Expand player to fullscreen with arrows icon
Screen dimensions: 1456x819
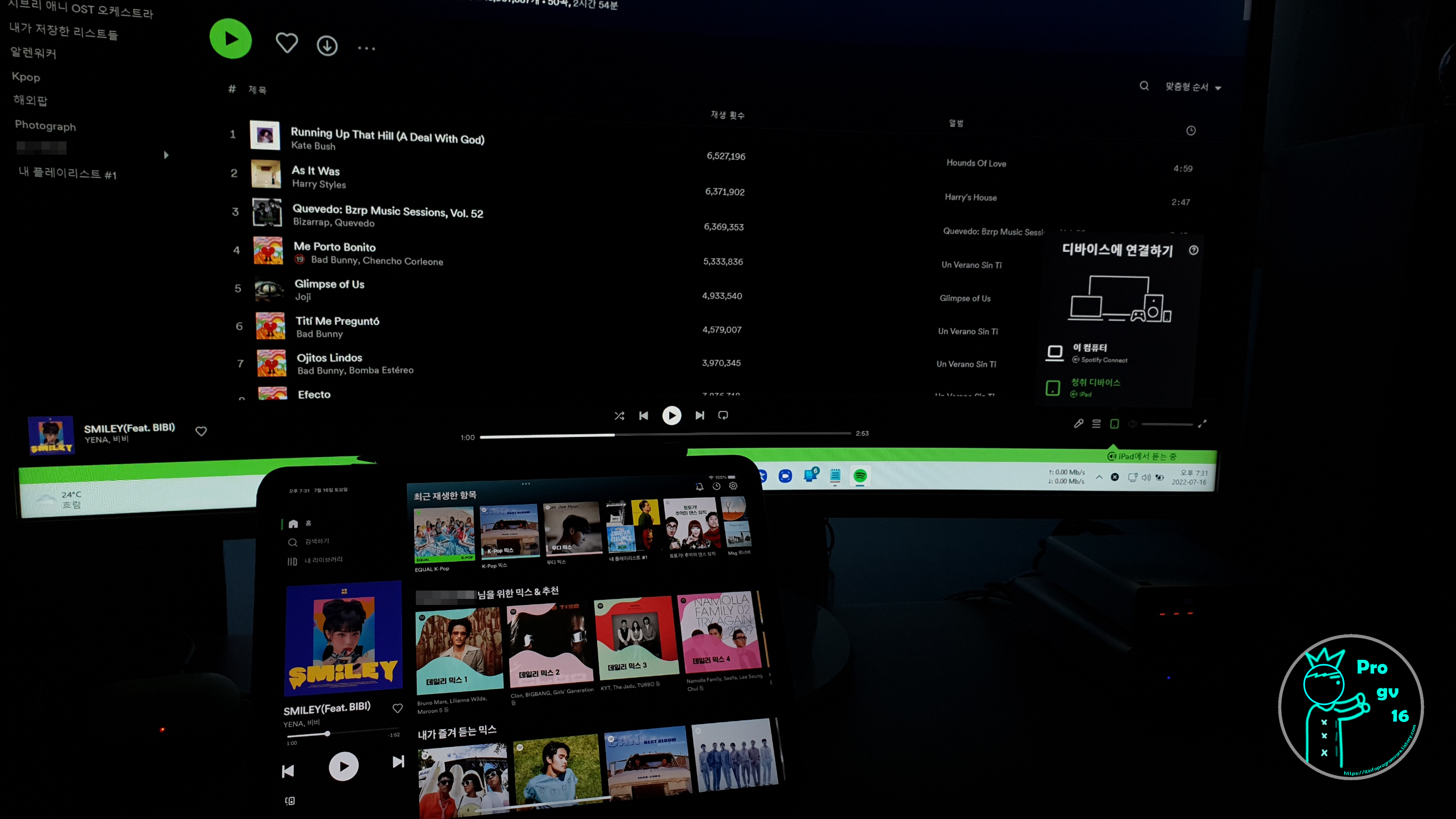1202,423
